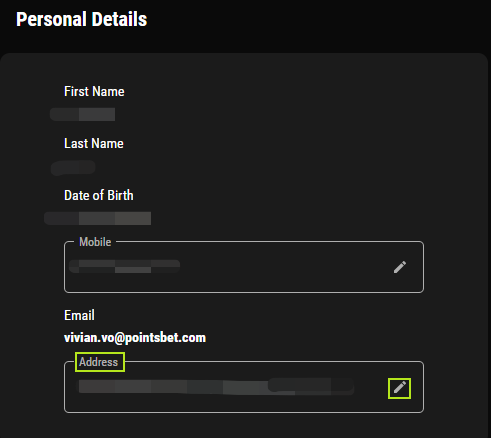Screen dimensions: 491x438
Task: Click the Address edit pencil icon
Action: click(400, 388)
